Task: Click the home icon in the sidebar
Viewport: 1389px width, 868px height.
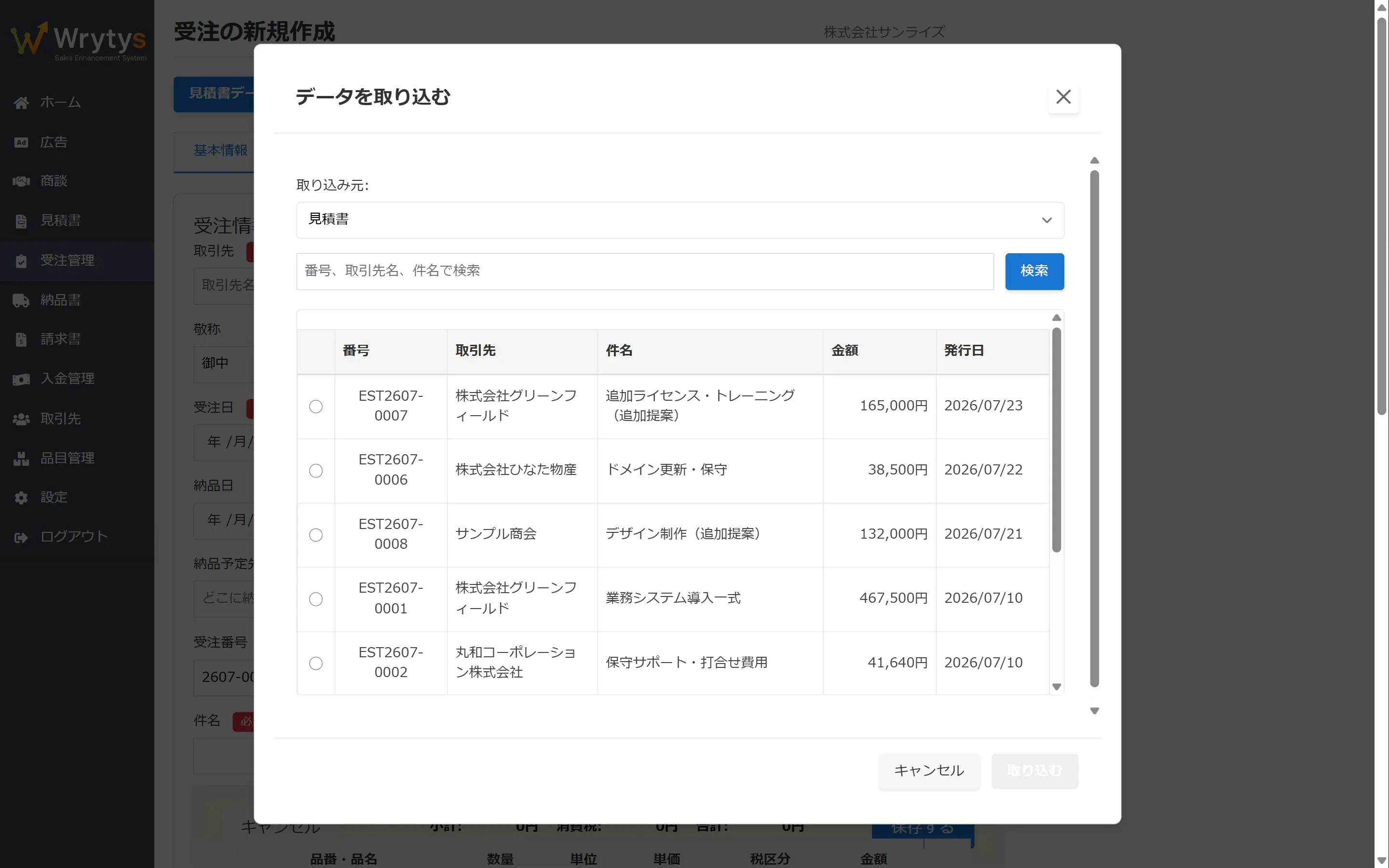Action: (x=21, y=103)
